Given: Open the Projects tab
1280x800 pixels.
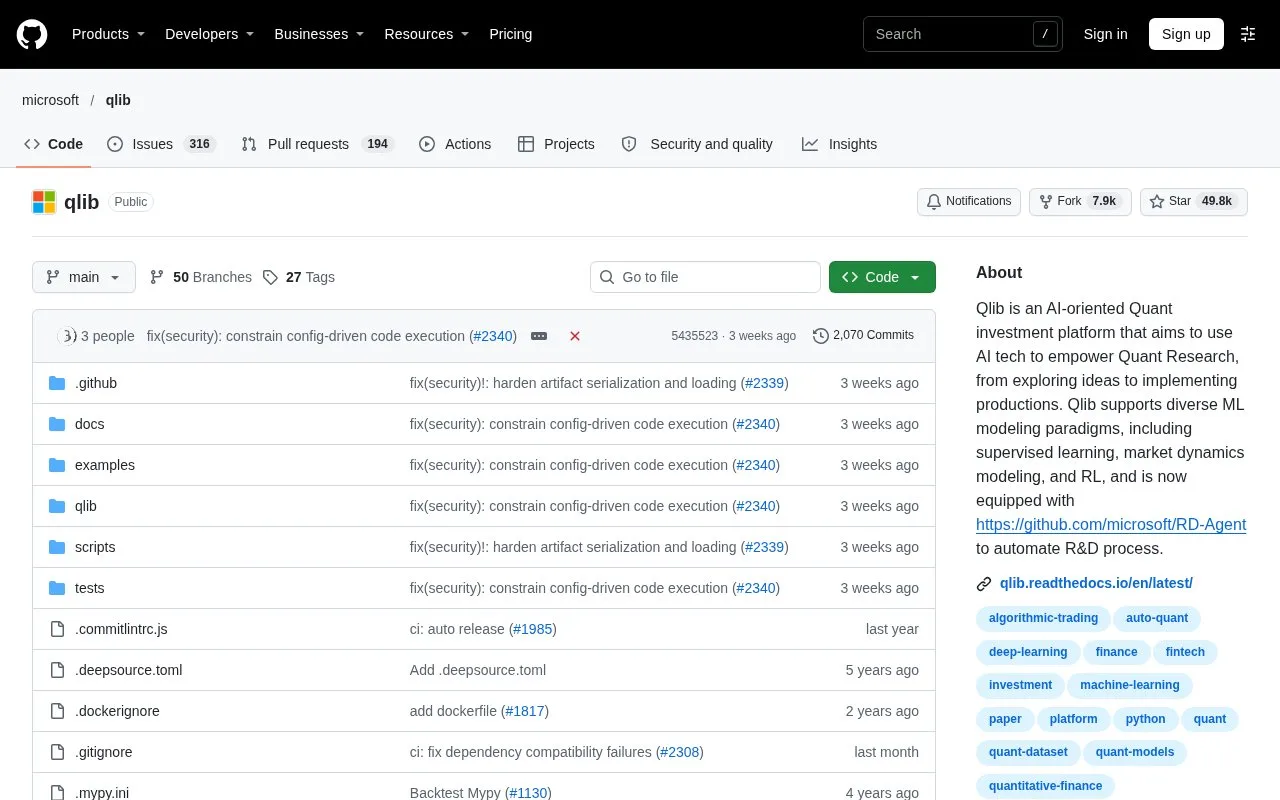Looking at the screenshot, I should [x=556, y=144].
